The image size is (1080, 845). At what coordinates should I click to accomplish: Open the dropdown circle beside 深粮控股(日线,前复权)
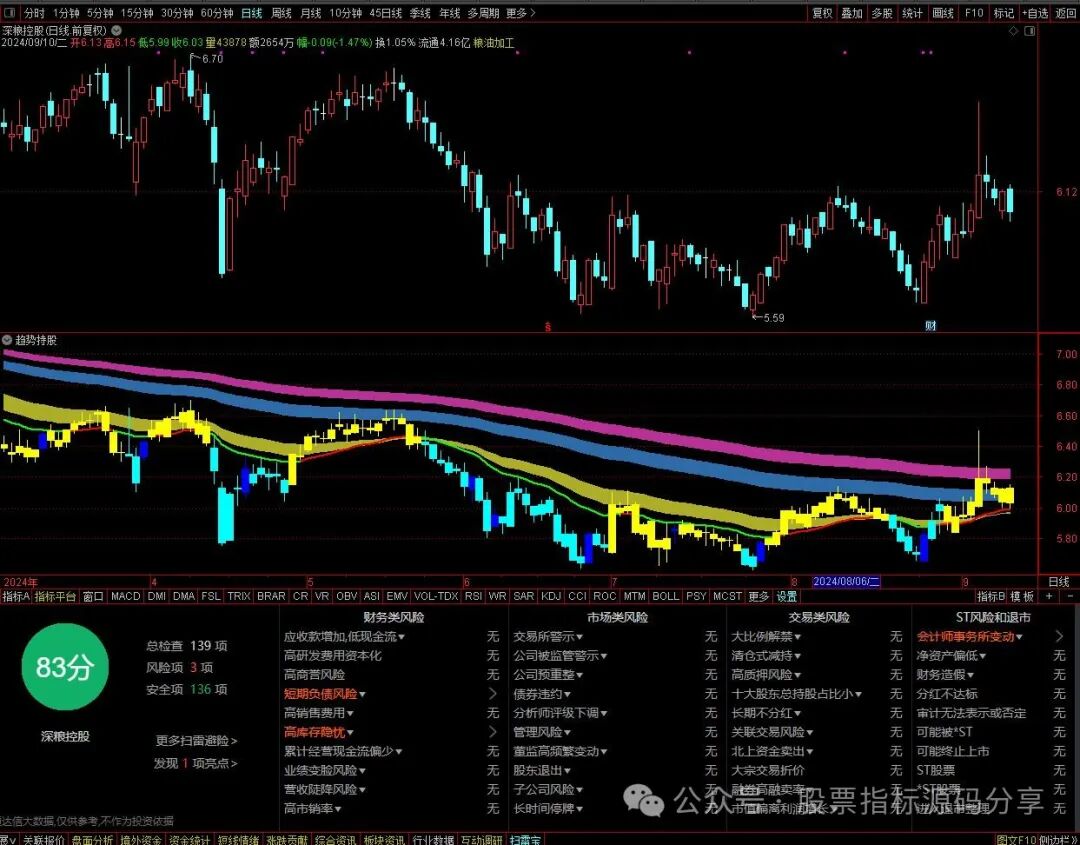pyautogui.click(x=116, y=31)
